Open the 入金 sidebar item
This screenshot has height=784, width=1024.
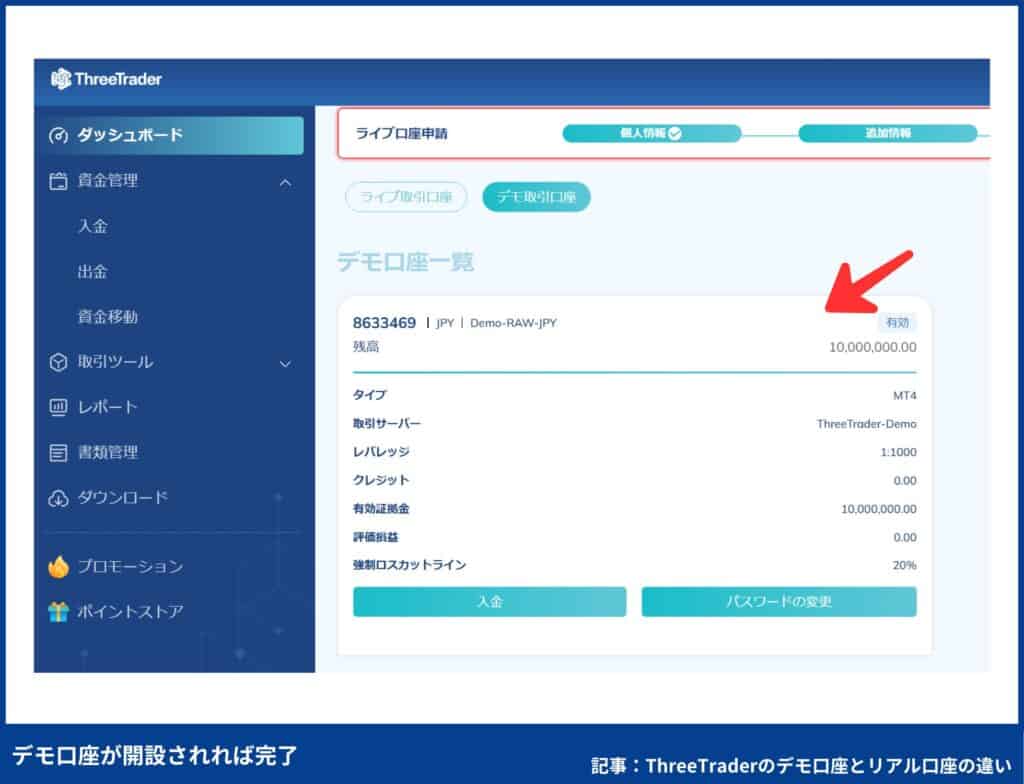pyautogui.click(x=93, y=226)
